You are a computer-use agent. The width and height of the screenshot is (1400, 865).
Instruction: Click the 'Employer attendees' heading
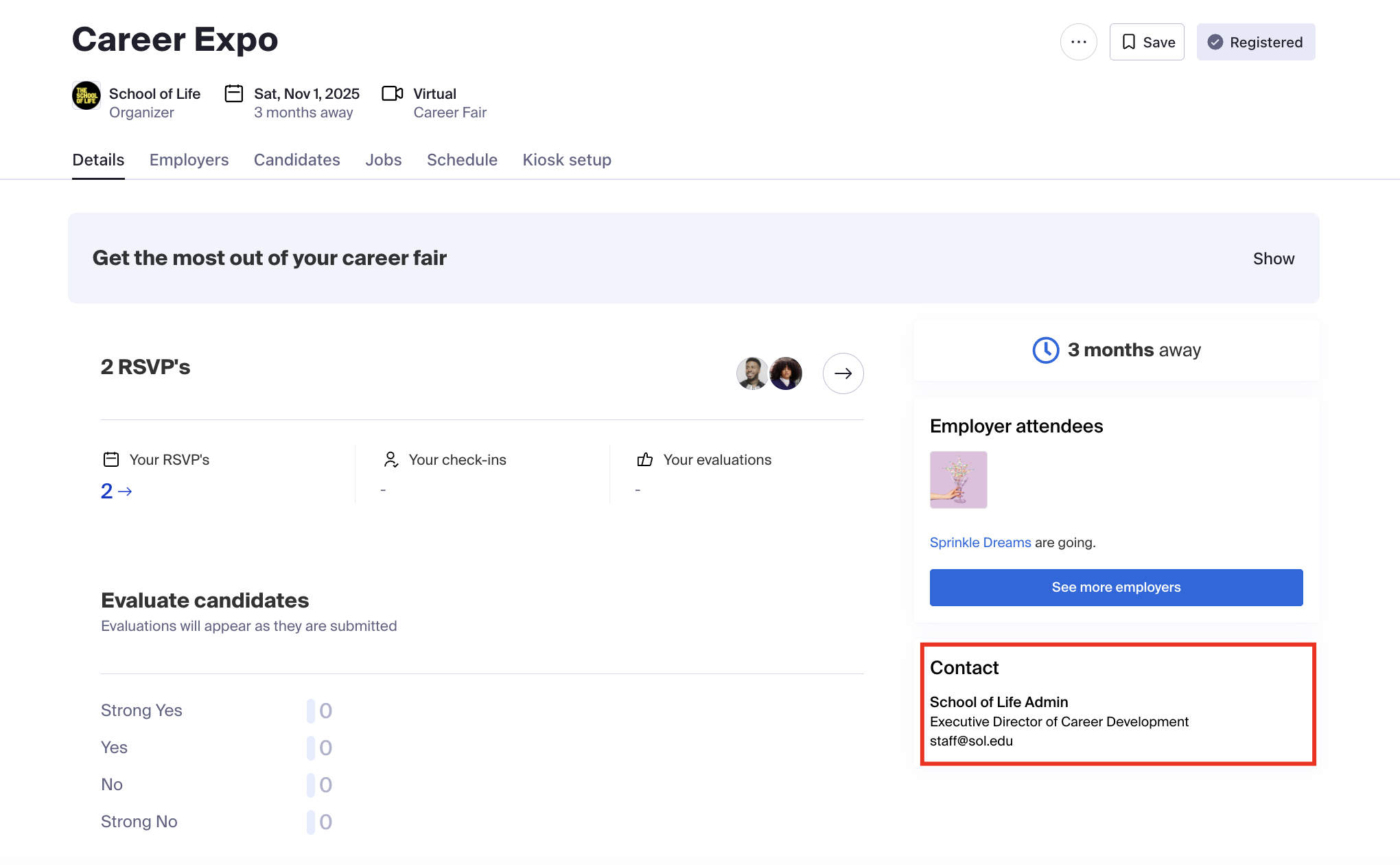click(x=1016, y=426)
